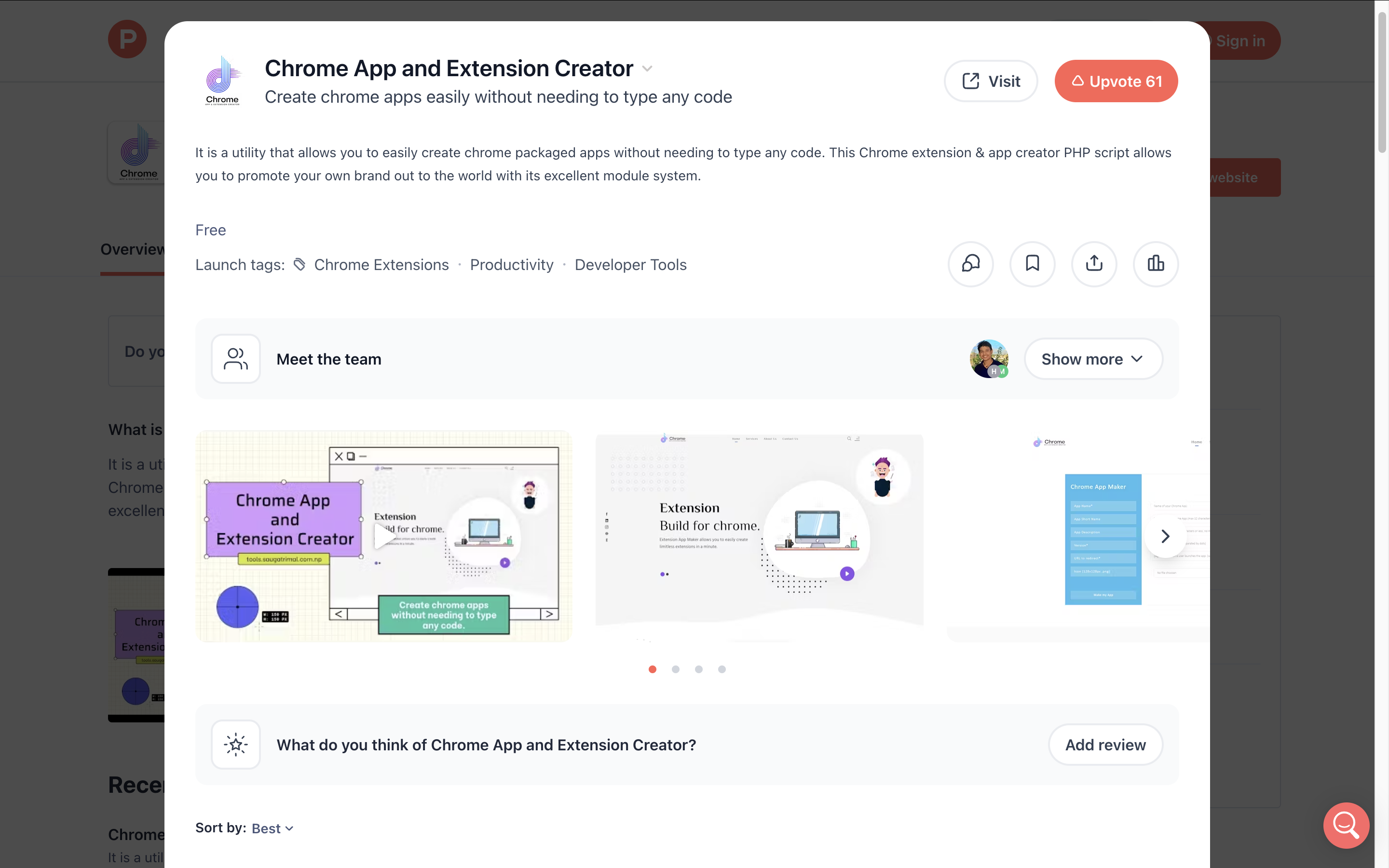Click the Meet the team people icon

pos(235,359)
